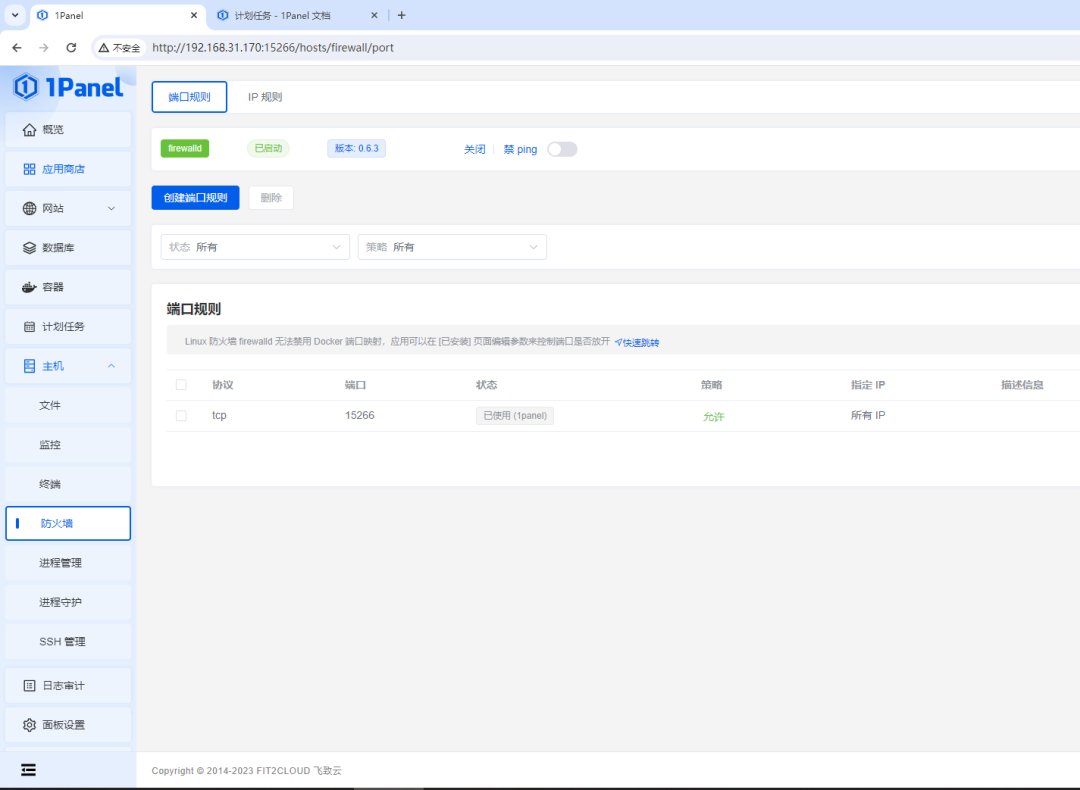Click the 创建端口规则 button
The width and height of the screenshot is (1080, 790).
pyautogui.click(x=195, y=197)
